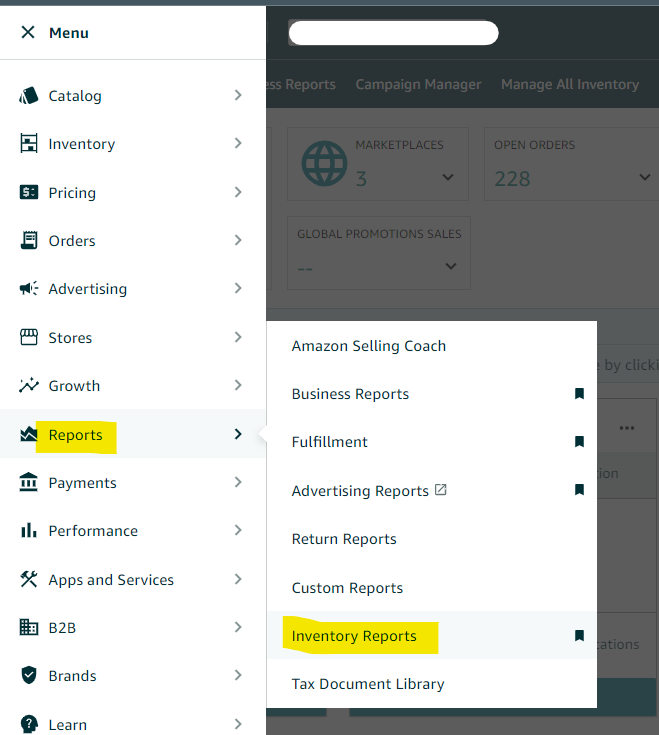659x735 pixels.
Task: Toggle bookmark for Inventory Reports
Action: point(579,636)
